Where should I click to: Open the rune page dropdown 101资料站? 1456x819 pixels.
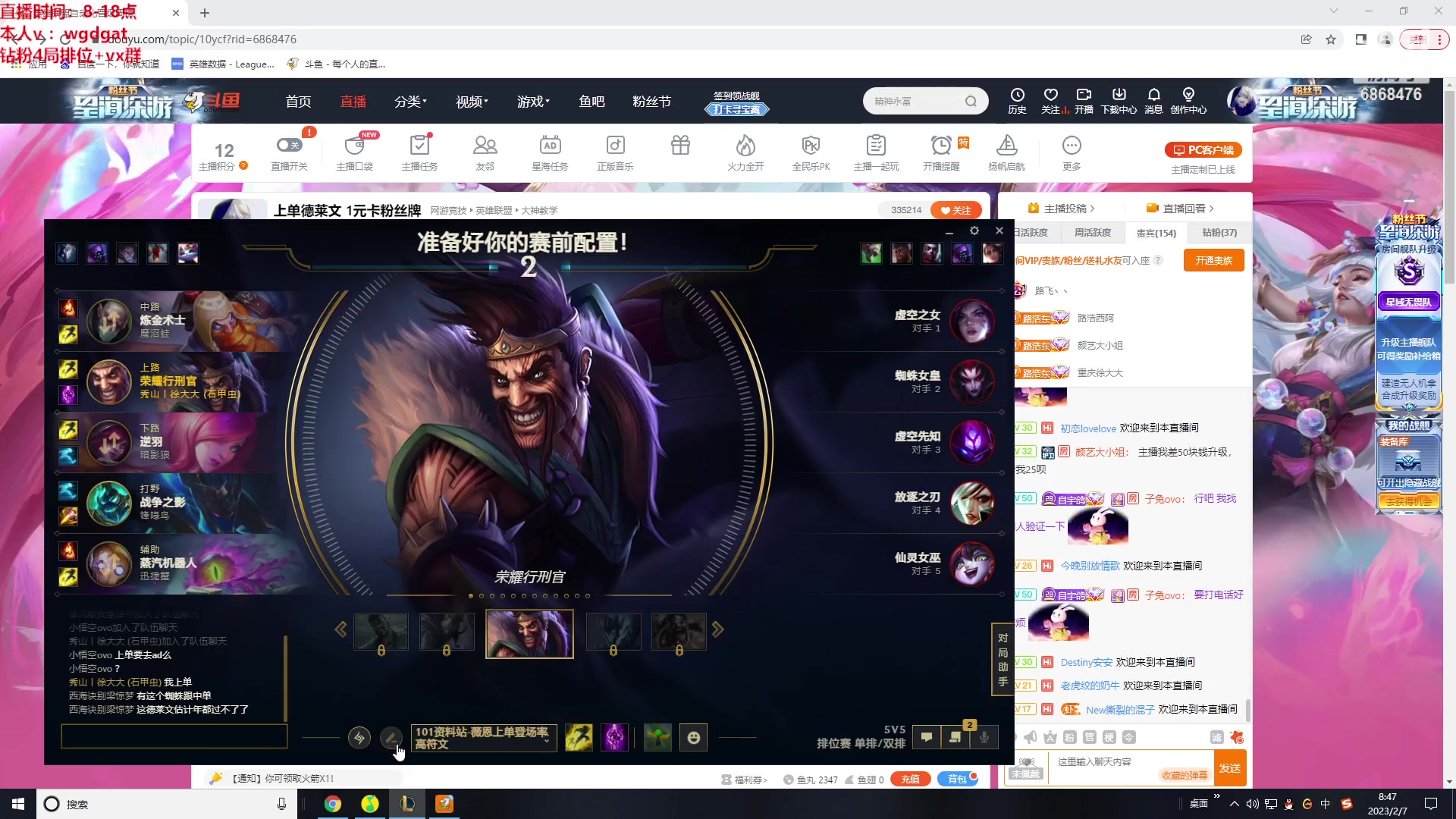[x=483, y=738]
